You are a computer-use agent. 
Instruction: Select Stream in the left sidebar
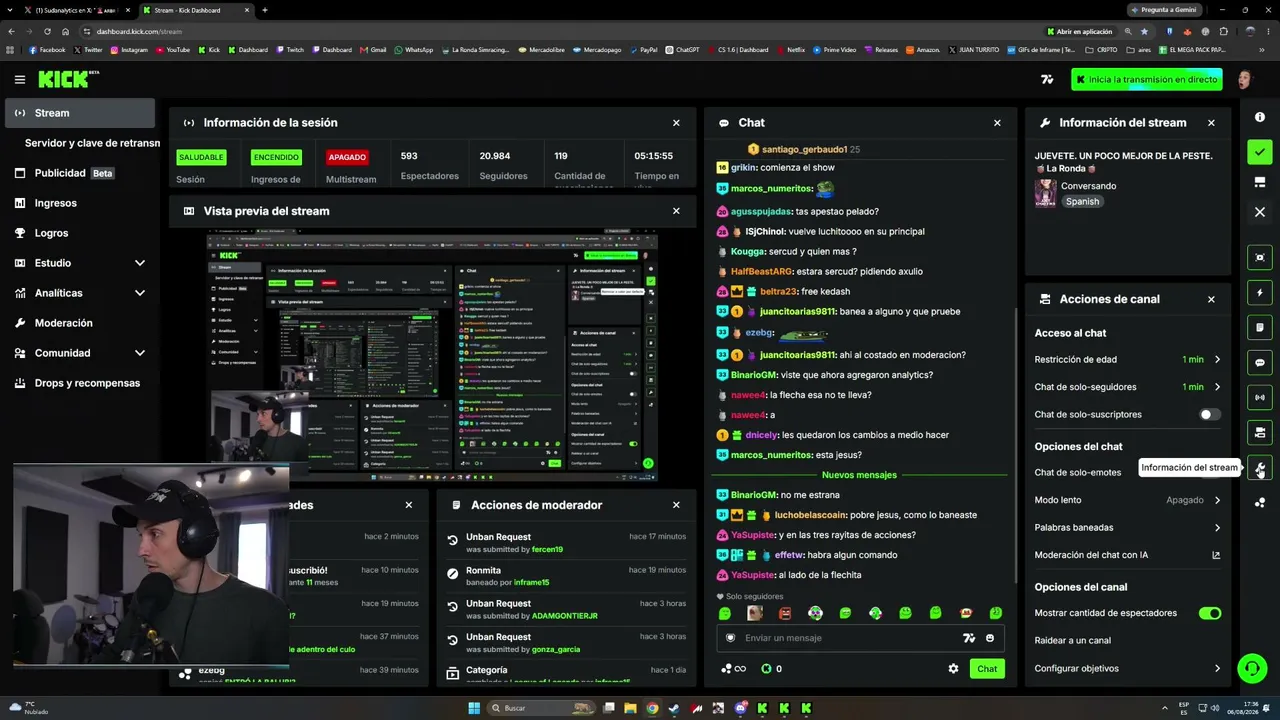click(80, 113)
